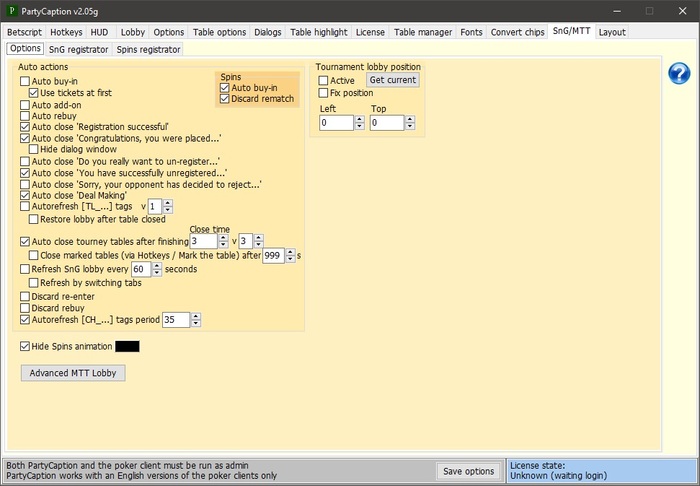
Task: Uncheck Autorefresh [CH_...] tags period
Action: (25, 320)
